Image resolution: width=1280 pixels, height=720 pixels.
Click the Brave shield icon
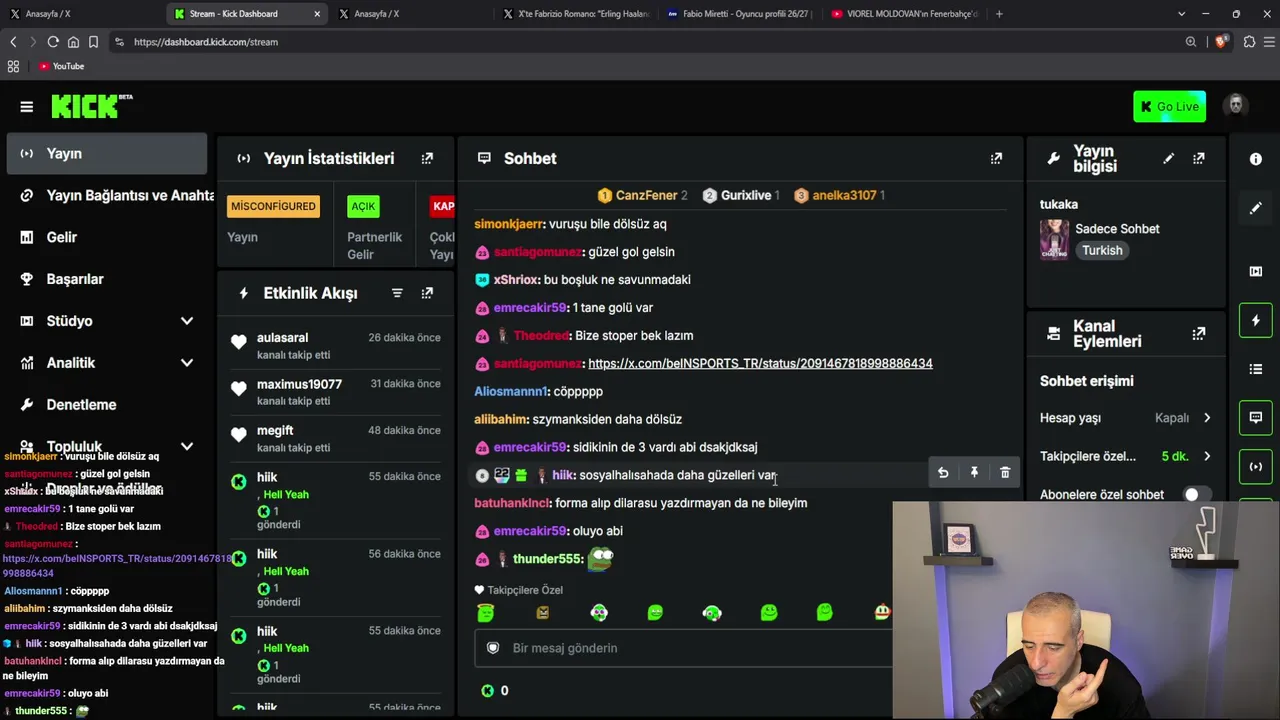pos(1220,42)
